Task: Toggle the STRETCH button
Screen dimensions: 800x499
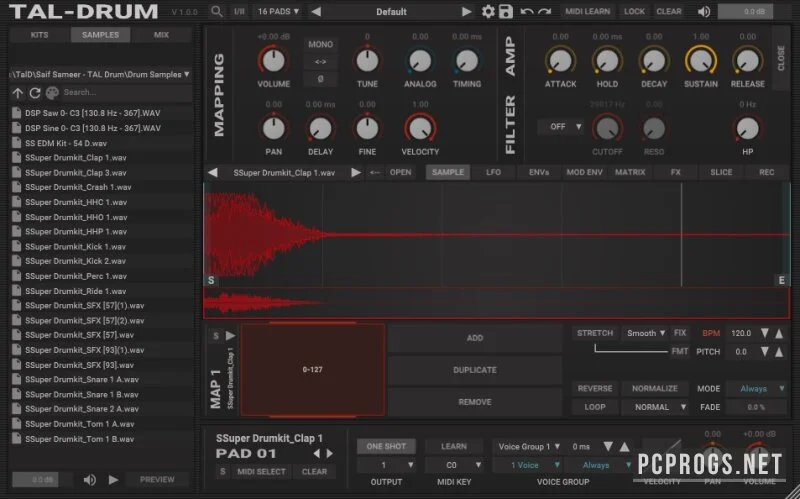Action: (595, 333)
